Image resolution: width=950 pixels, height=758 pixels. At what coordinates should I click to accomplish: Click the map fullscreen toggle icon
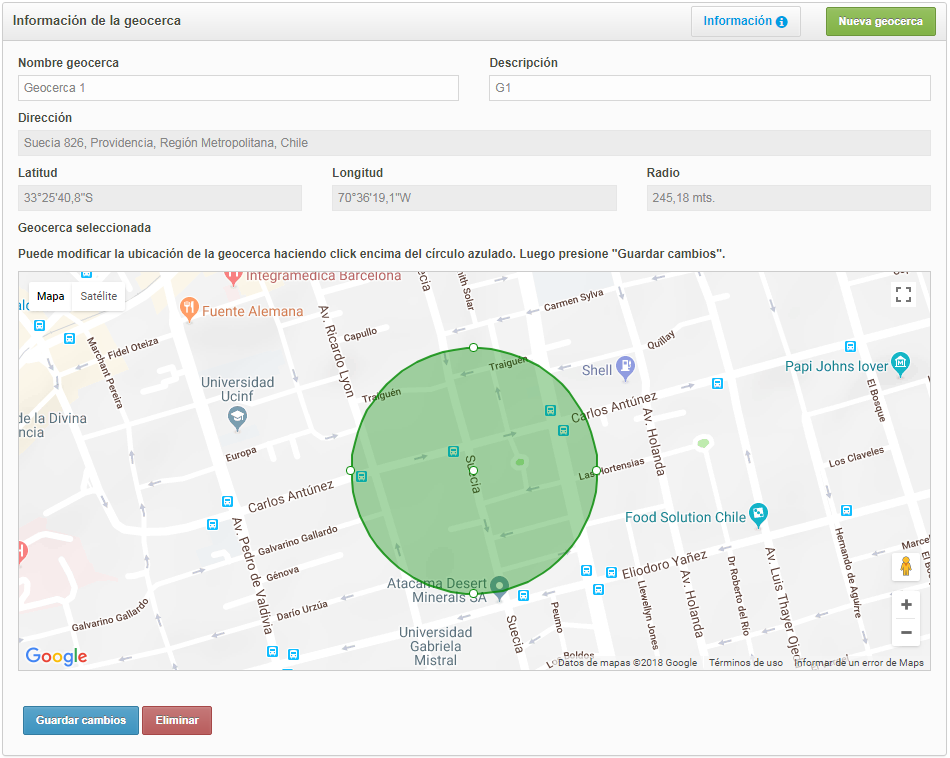click(x=903, y=294)
